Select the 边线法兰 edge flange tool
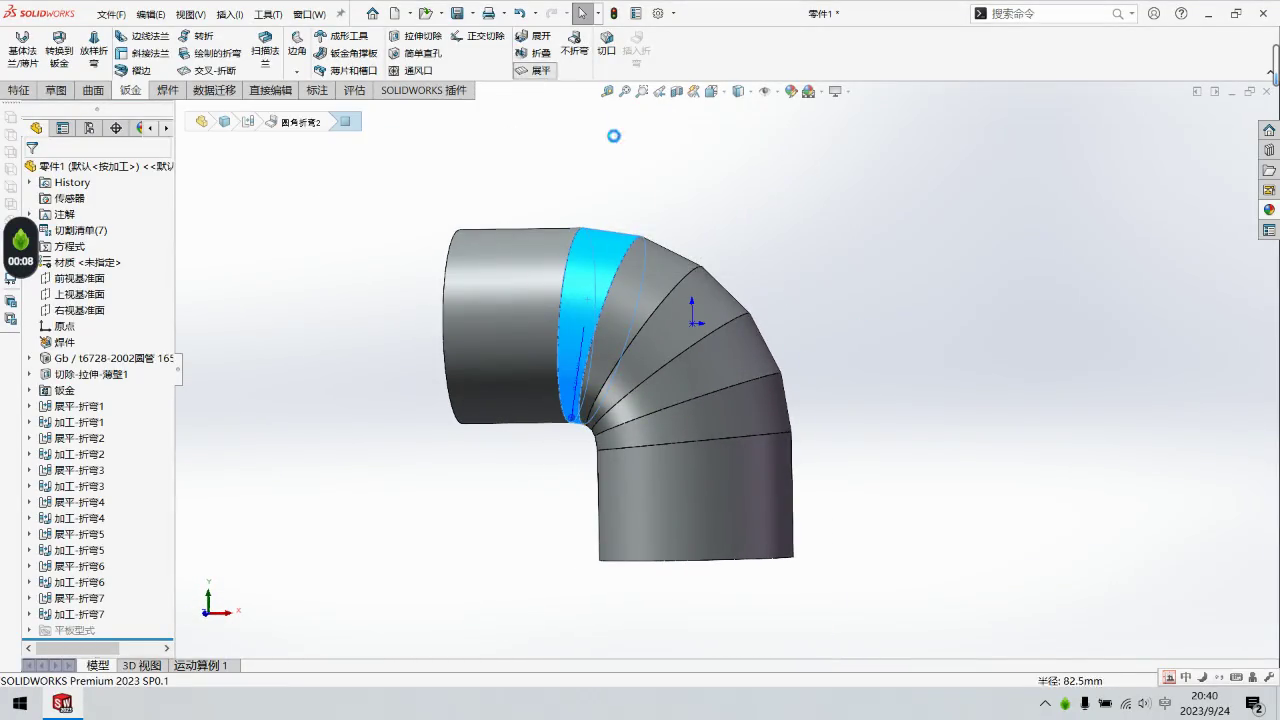Screen dimensions: 1280x720 click(x=142, y=36)
